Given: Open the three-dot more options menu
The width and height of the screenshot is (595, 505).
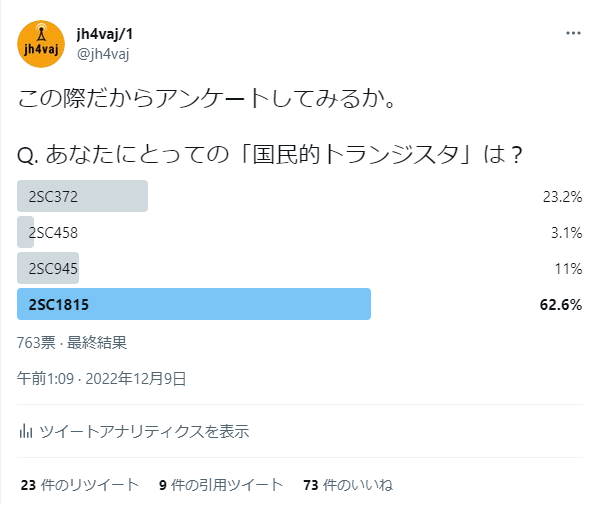Looking at the screenshot, I should click(573, 33).
